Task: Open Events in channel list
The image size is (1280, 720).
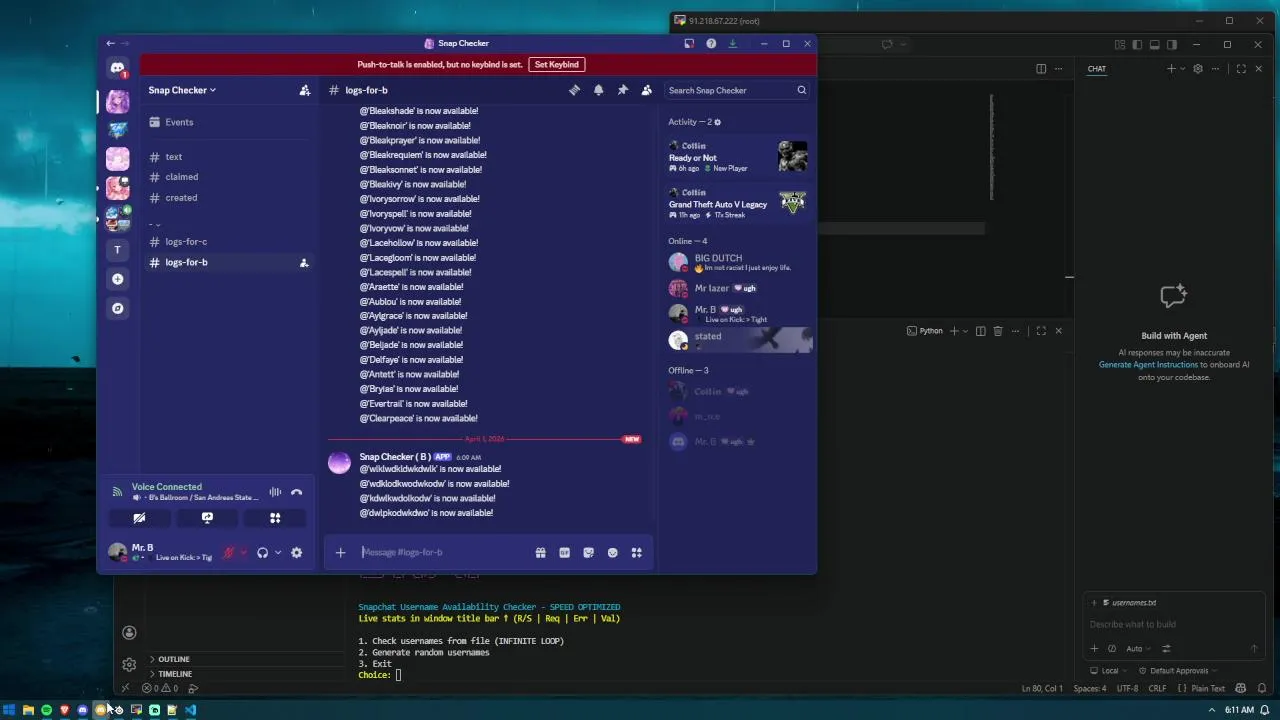Action: [x=228, y=122]
